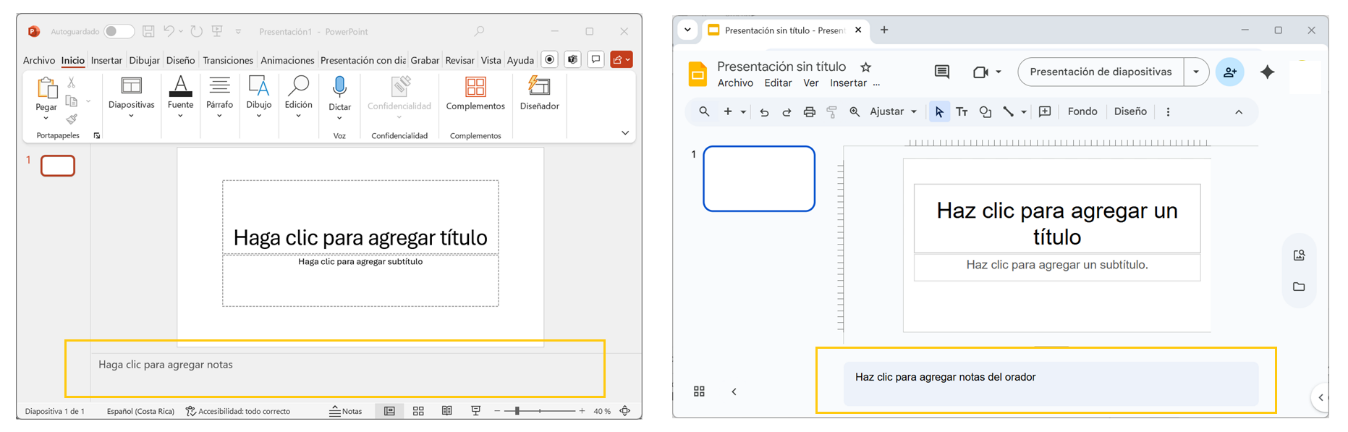This screenshot has height=432, width=1348.
Task: Click the print icon in Slides toolbar
Action: coord(809,112)
